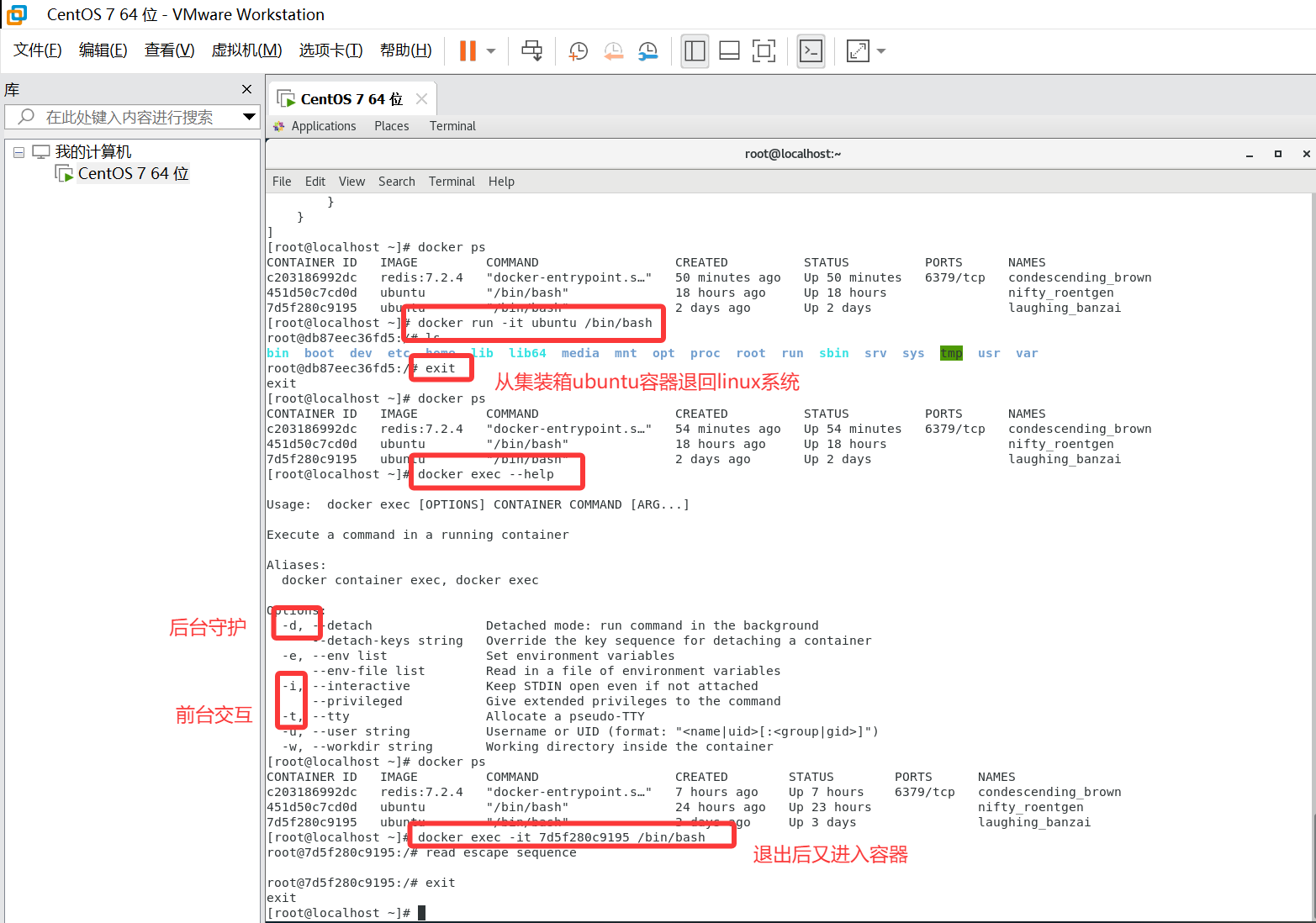Image resolution: width=1316 pixels, height=923 pixels.
Task: Minimize the root@localhost terminal window
Action: (x=1250, y=154)
